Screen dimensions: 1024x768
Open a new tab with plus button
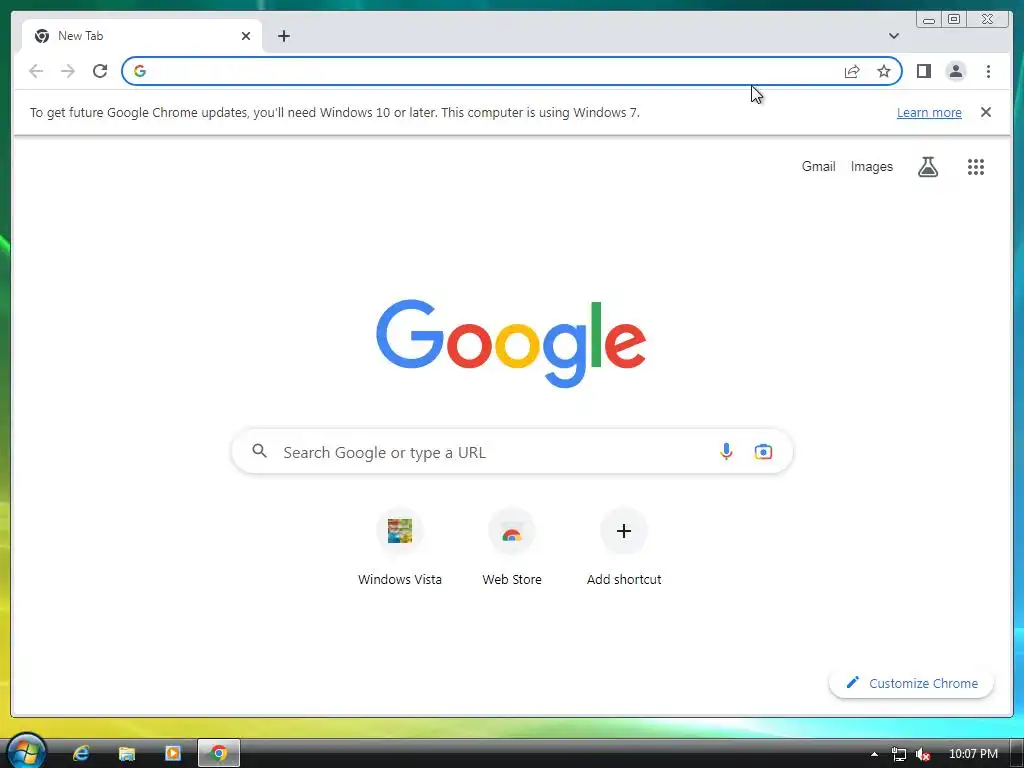pyautogui.click(x=283, y=36)
